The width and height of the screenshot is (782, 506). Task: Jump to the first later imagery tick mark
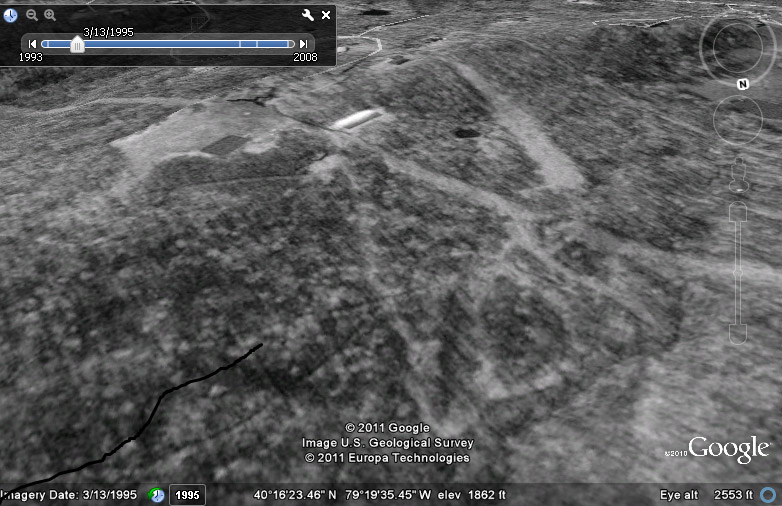240,44
